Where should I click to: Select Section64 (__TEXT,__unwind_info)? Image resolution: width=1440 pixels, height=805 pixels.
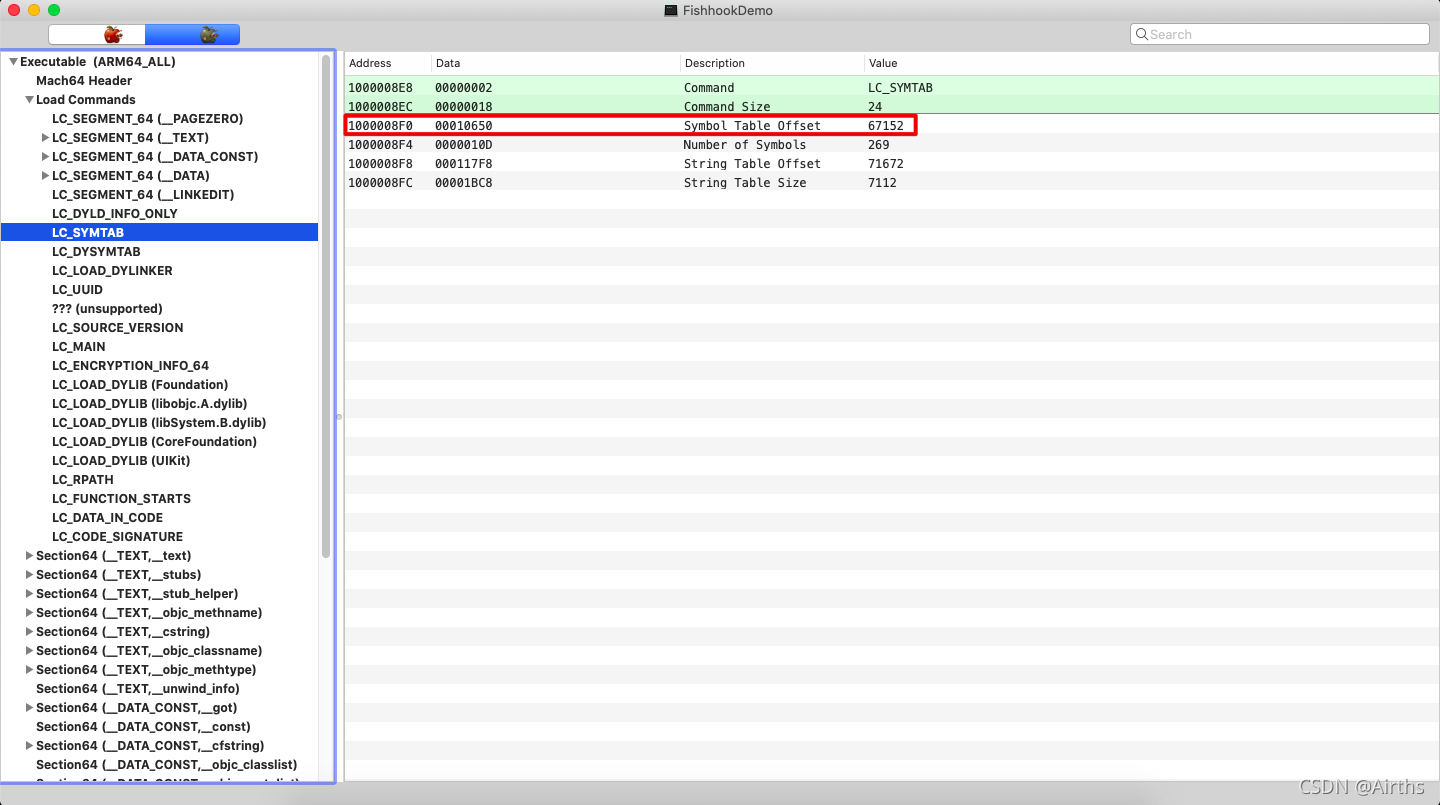click(x=138, y=689)
